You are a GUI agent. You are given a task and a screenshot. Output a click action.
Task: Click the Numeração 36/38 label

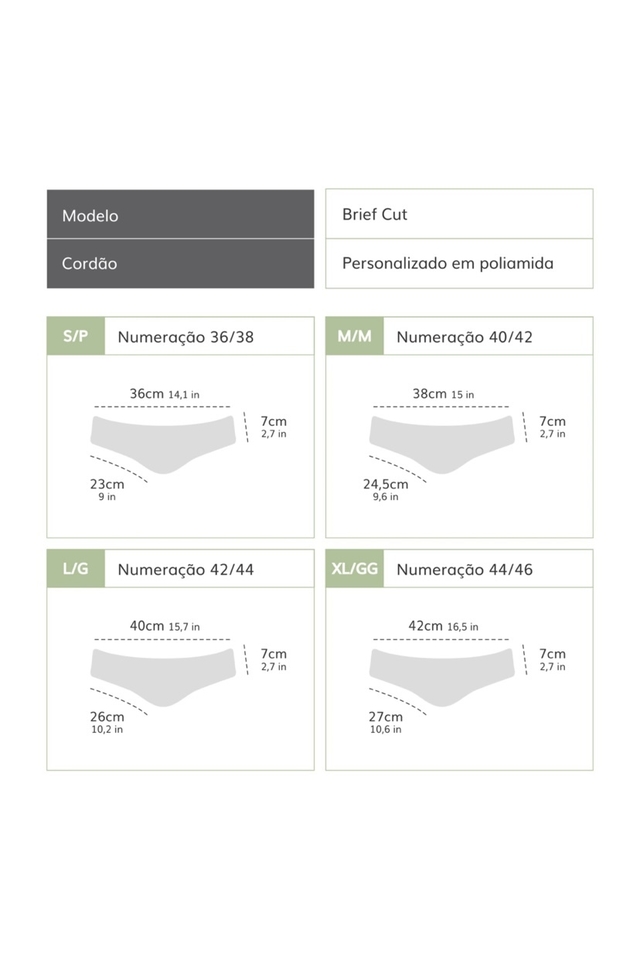(x=186, y=337)
